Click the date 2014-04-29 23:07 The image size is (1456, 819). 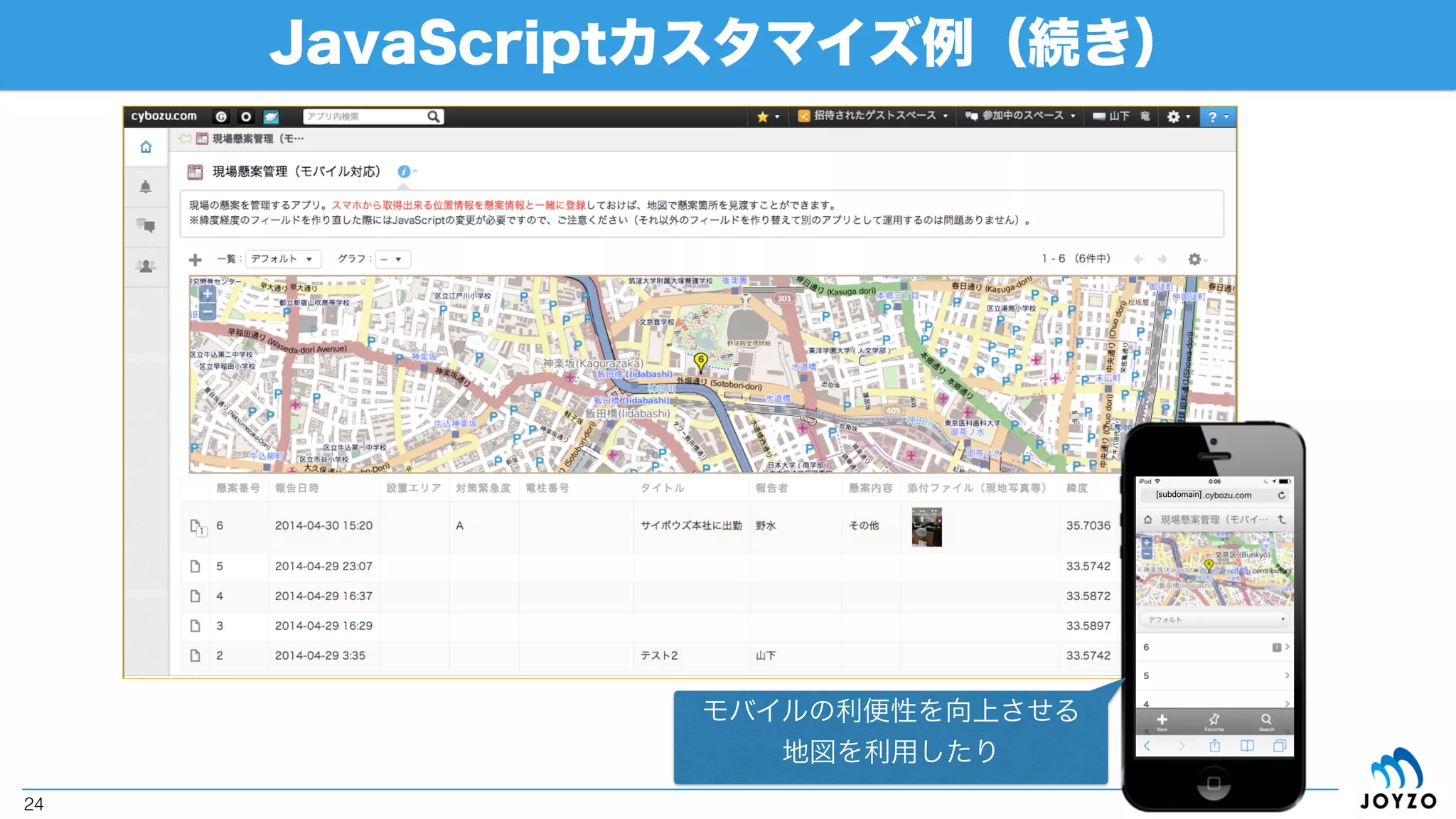(x=323, y=567)
